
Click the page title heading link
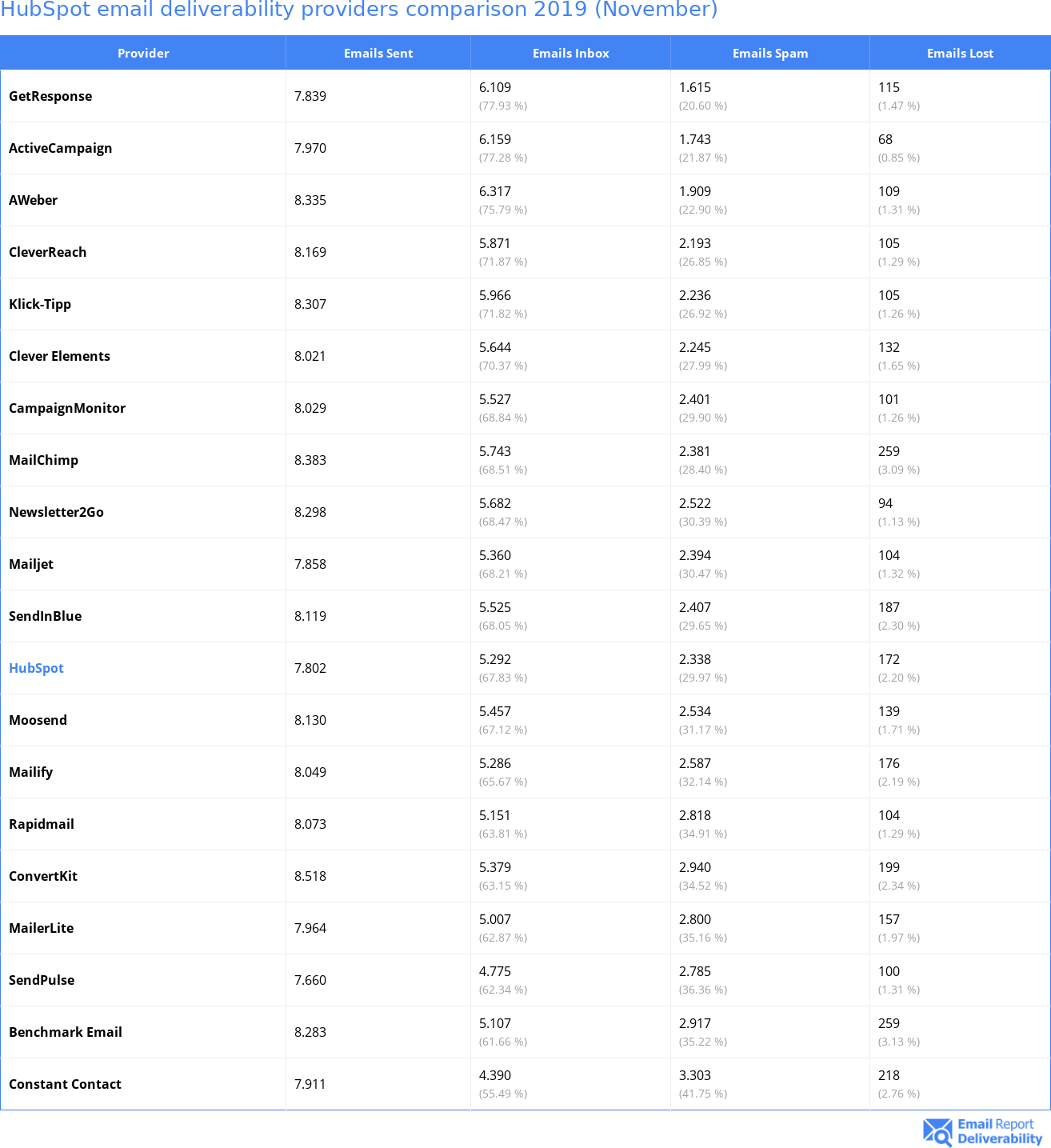click(x=359, y=10)
